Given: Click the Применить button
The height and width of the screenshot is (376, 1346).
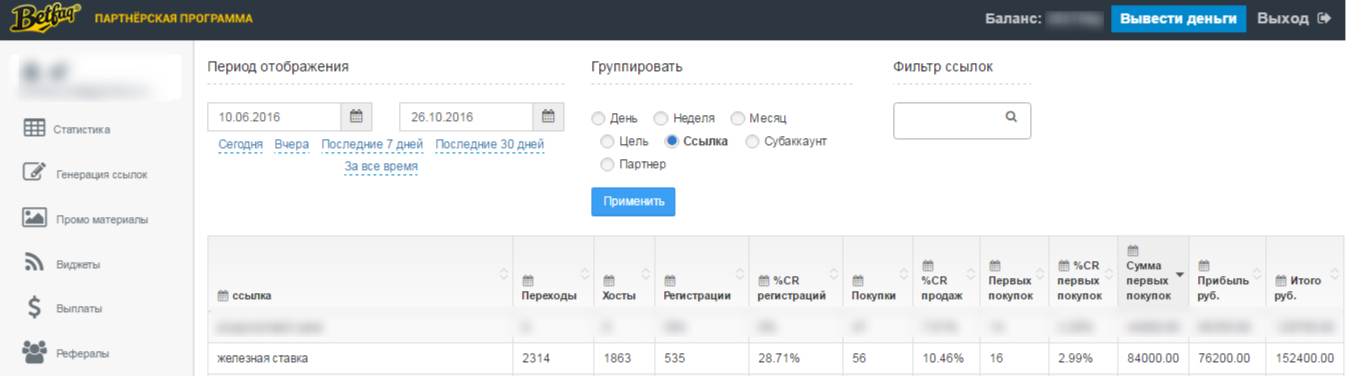Looking at the screenshot, I should coord(633,201).
